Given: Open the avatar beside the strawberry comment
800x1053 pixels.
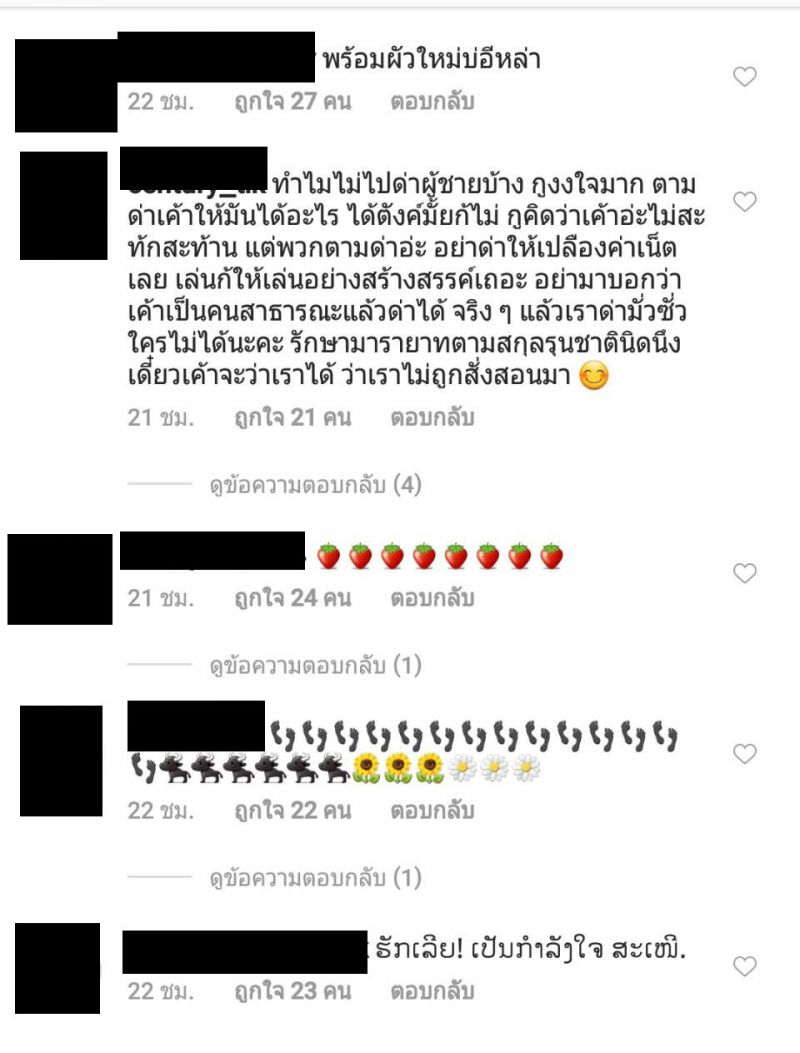Looking at the screenshot, I should coord(60,579).
